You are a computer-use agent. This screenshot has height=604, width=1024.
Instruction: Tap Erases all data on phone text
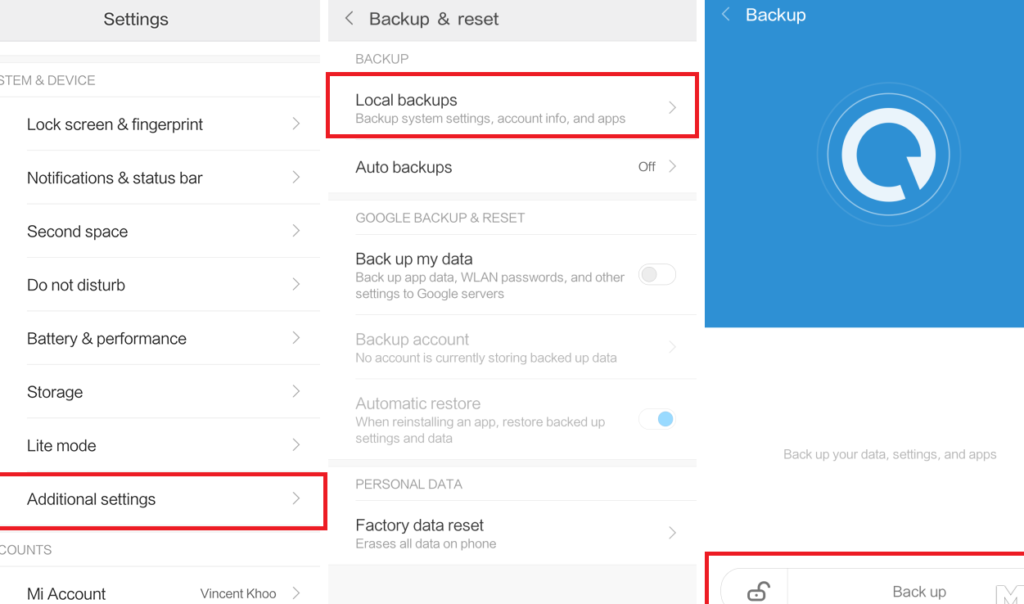coord(426,544)
